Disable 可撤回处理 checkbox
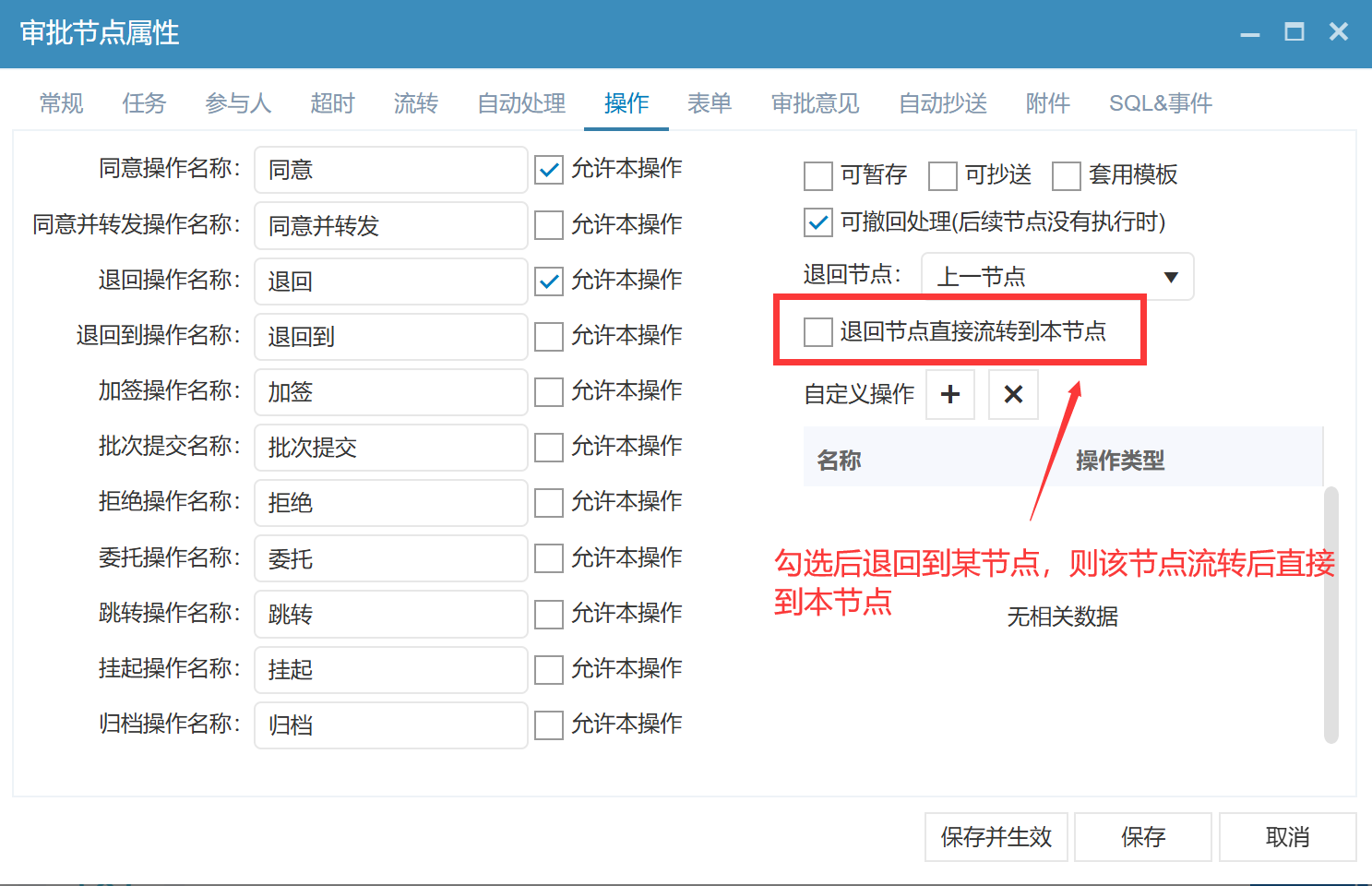Image resolution: width=1372 pixels, height=886 pixels. coord(818,222)
